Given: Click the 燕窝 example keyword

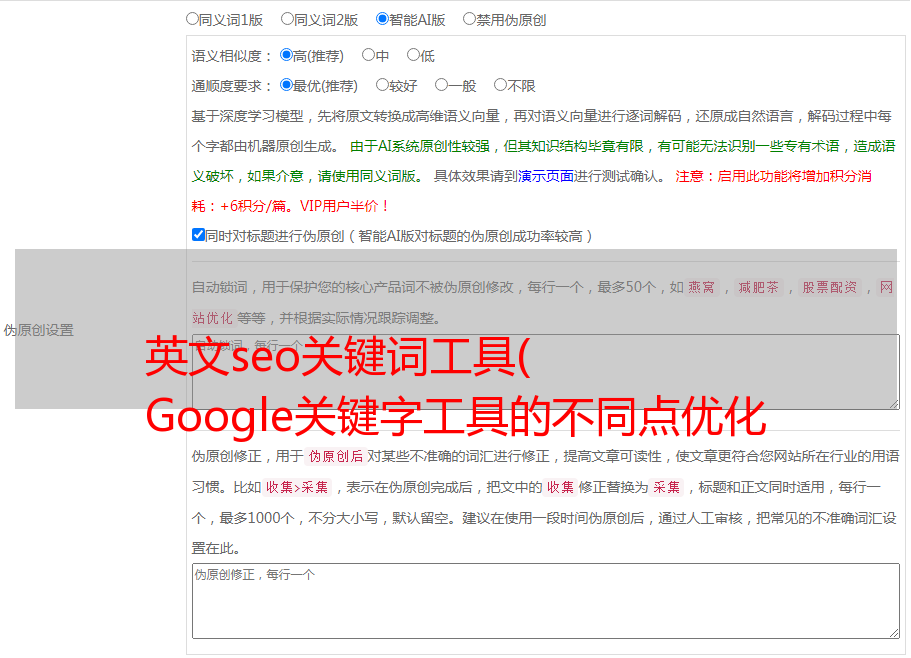Looking at the screenshot, I should pyautogui.click(x=702, y=287).
